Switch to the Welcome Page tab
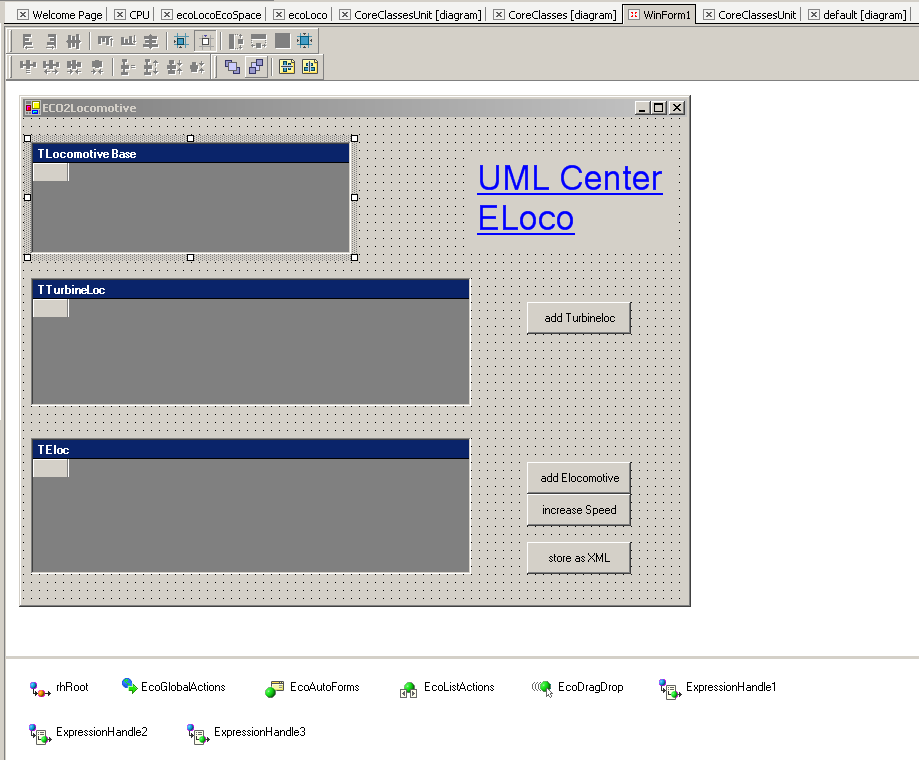Viewport: 919px width, 760px height. tap(66, 15)
